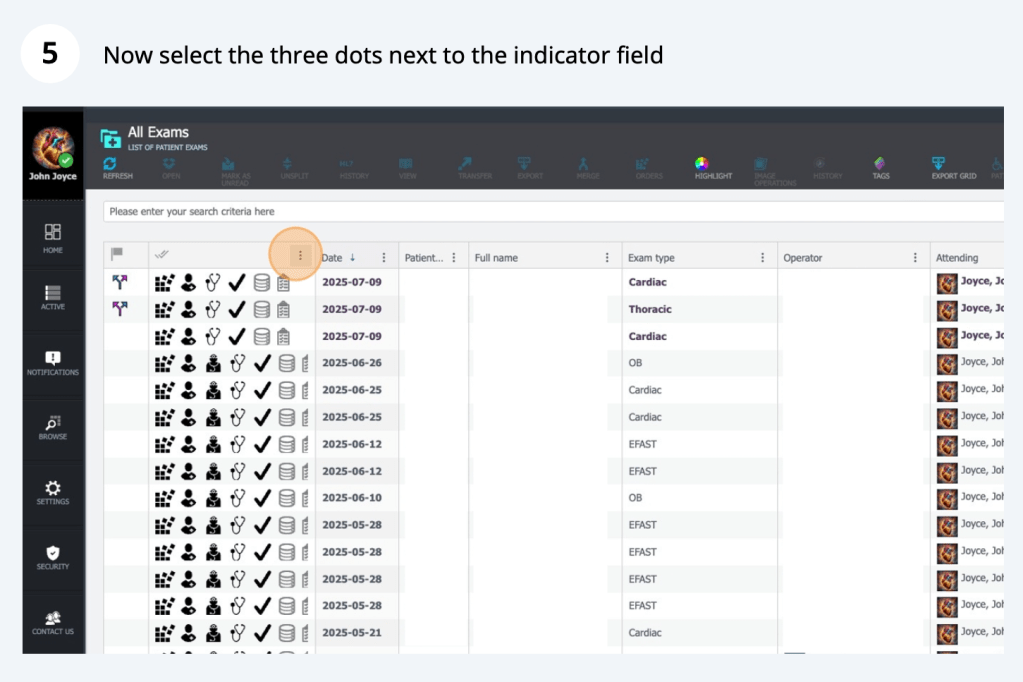Open Notifications in the sidebar
Viewport: 1023px width, 682px height.
[53, 363]
